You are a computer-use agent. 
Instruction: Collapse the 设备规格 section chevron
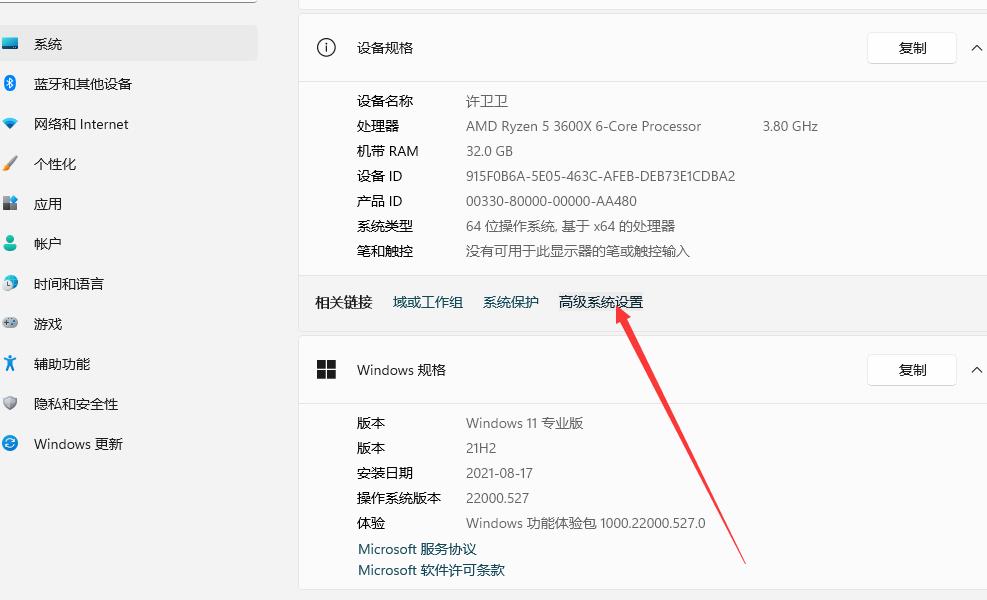pos(976,47)
